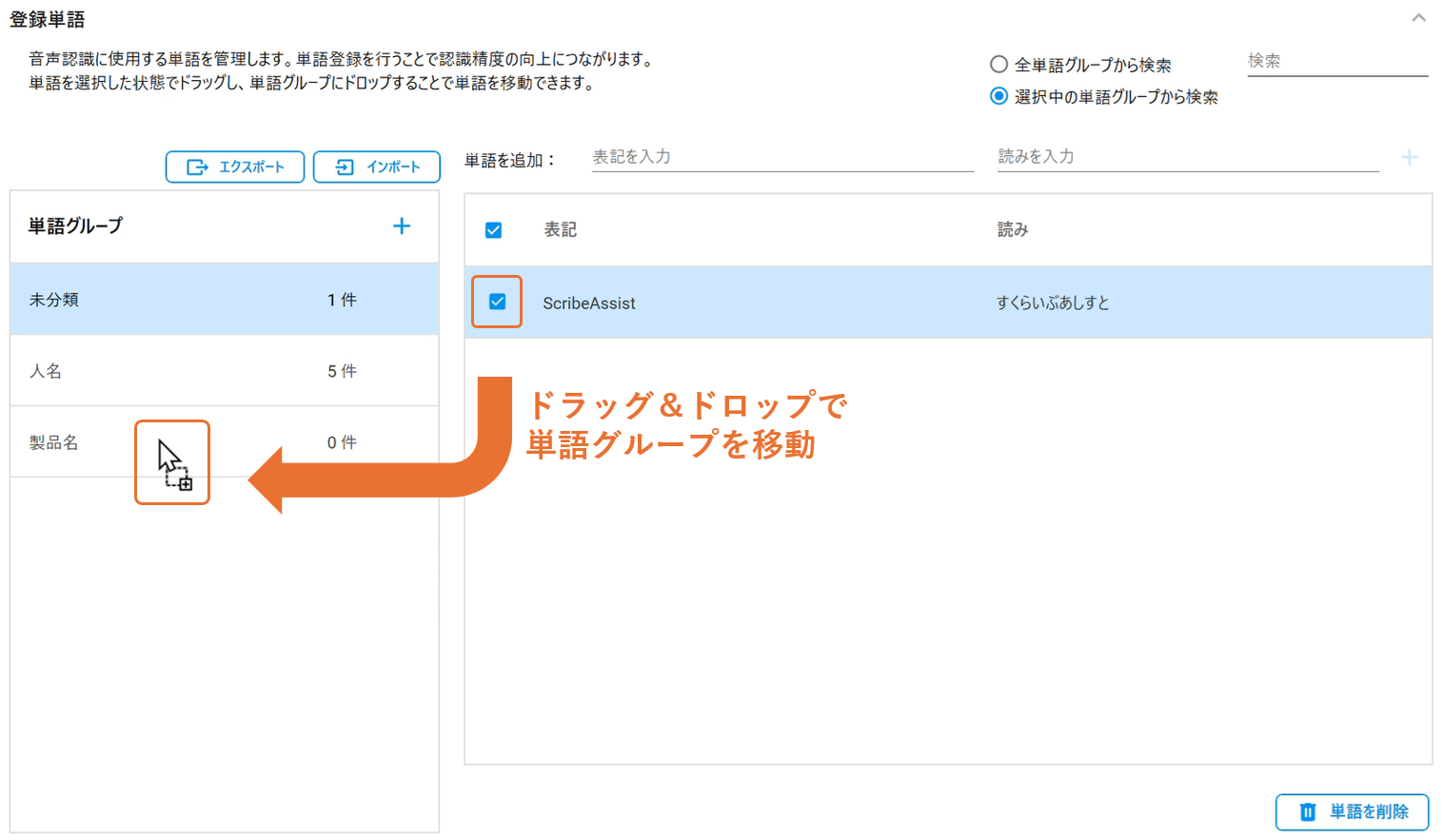Click the 読み column header

point(1012,230)
